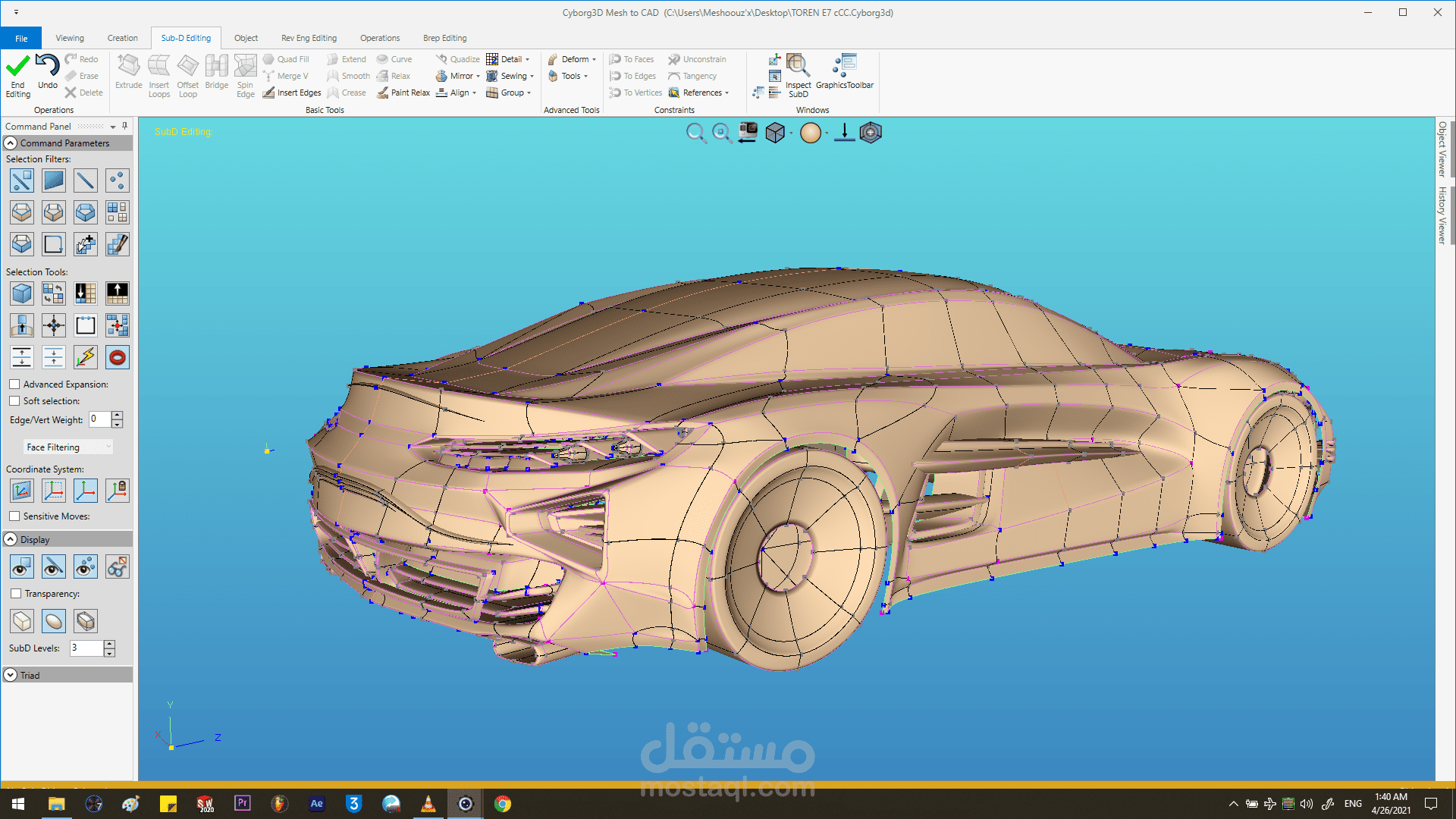Open the Face Filtering dropdown

[x=68, y=447]
